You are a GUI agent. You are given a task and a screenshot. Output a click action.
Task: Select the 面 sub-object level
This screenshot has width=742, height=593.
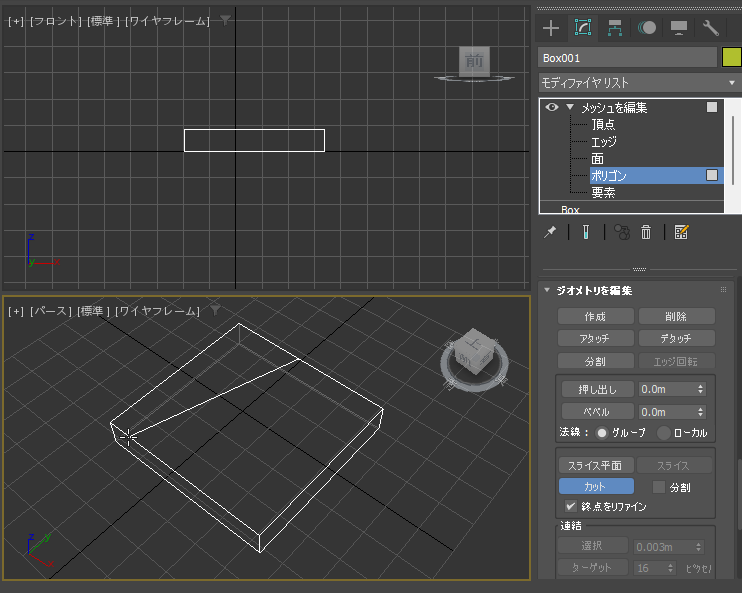point(597,159)
